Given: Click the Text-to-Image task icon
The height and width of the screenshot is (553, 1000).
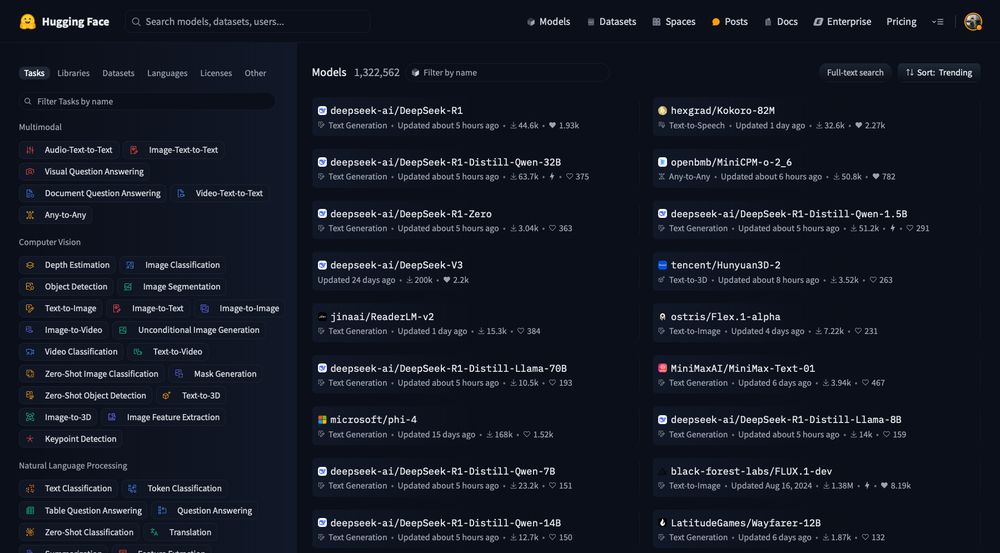Looking at the screenshot, I should tap(30, 308).
